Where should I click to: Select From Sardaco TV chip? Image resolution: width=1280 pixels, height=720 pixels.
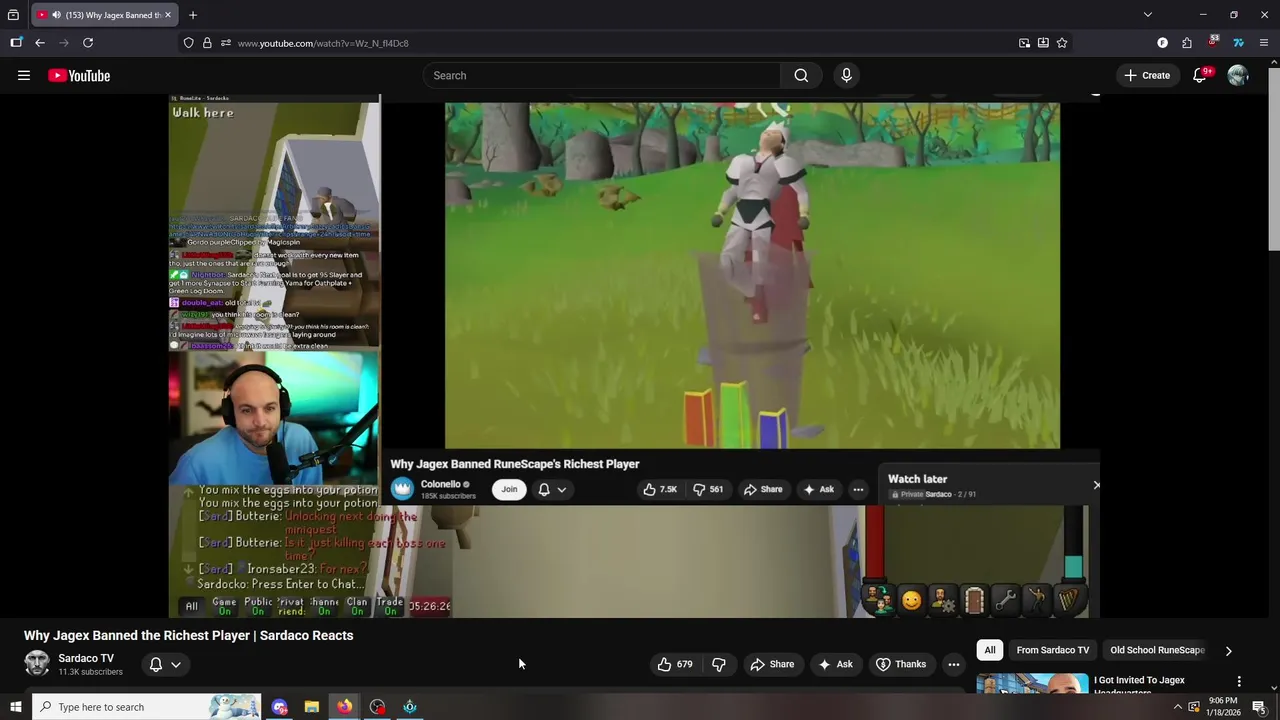pyautogui.click(x=1053, y=650)
